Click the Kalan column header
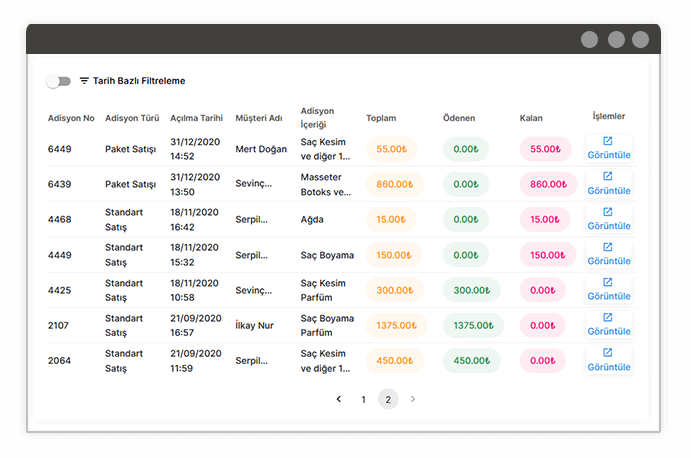 (531, 118)
